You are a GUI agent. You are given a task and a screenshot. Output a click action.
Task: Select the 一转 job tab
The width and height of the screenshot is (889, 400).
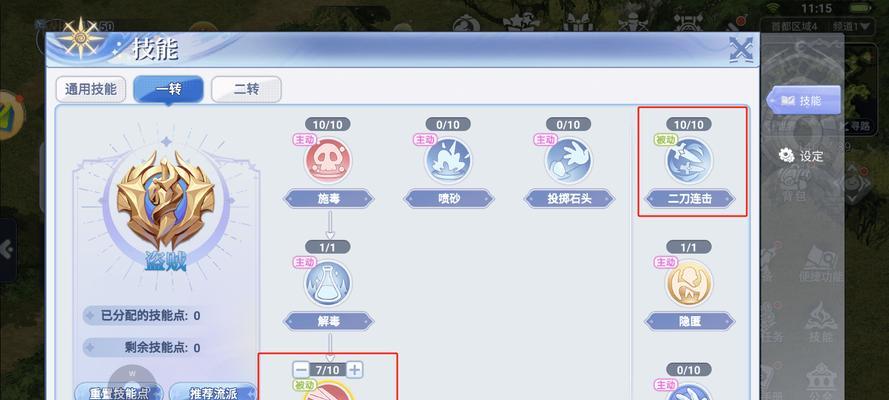coord(168,90)
